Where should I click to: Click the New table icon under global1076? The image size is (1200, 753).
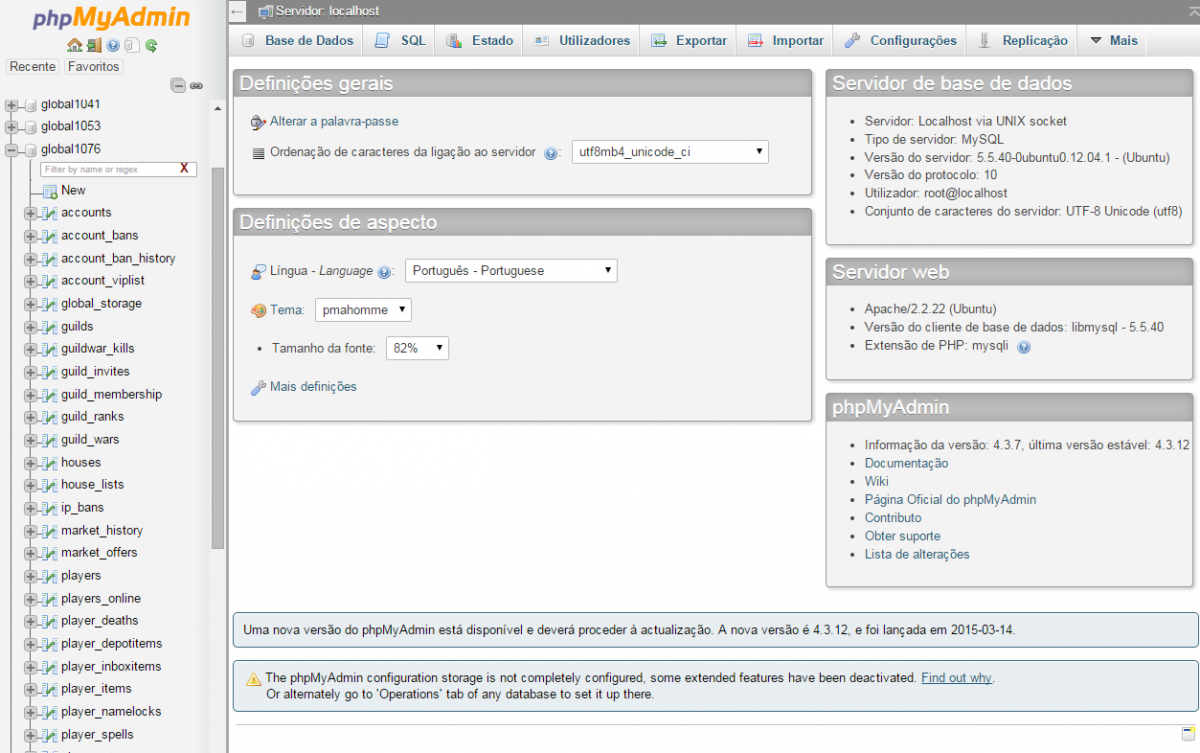point(50,191)
